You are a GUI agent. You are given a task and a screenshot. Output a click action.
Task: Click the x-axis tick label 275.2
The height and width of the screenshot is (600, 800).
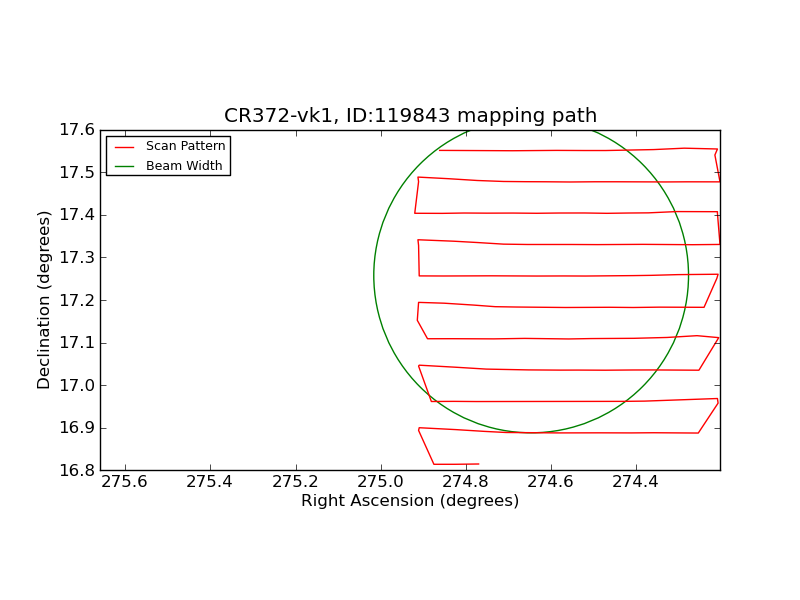pyautogui.click(x=295, y=482)
